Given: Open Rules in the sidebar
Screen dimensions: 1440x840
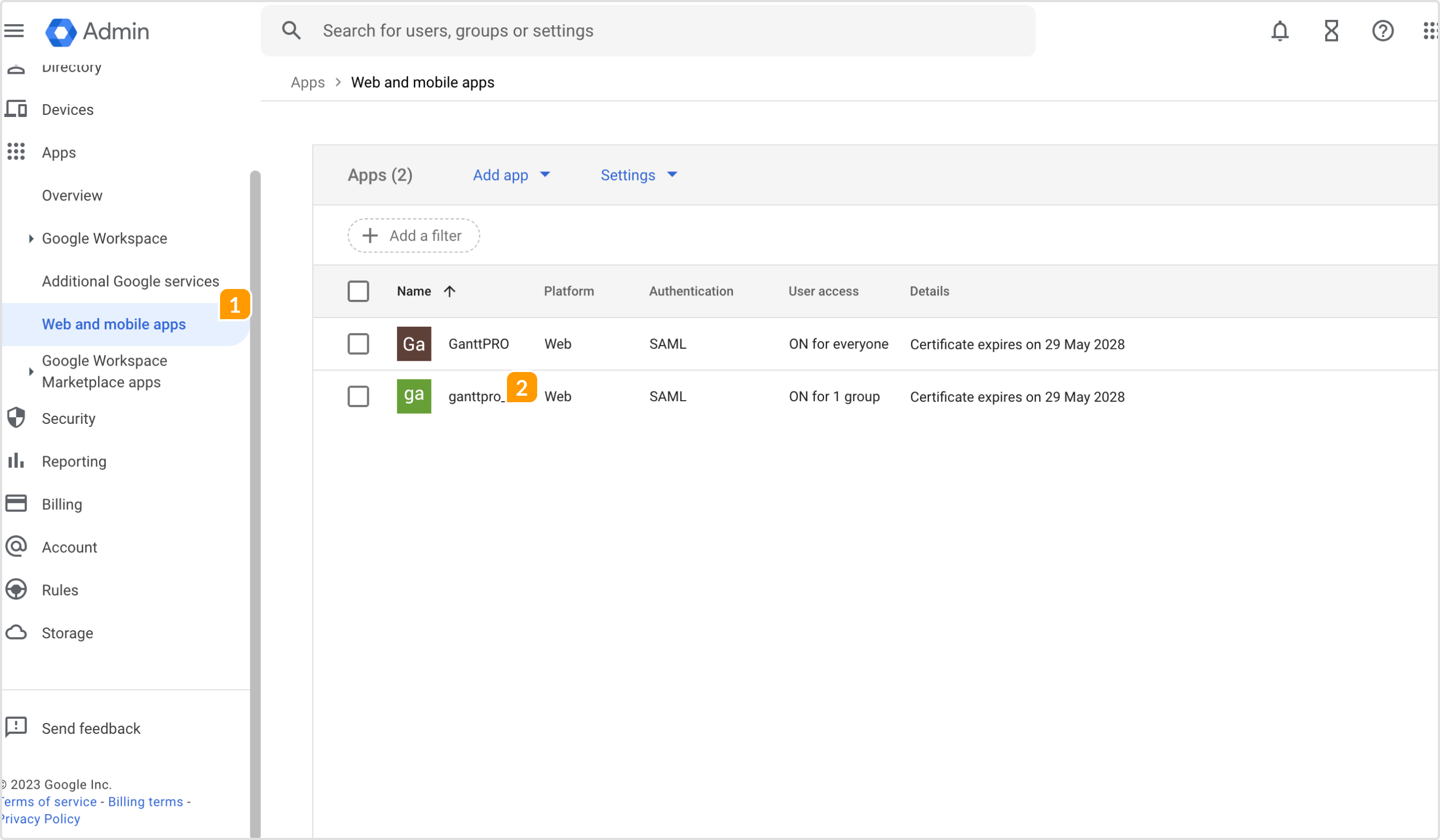Looking at the screenshot, I should point(60,590).
